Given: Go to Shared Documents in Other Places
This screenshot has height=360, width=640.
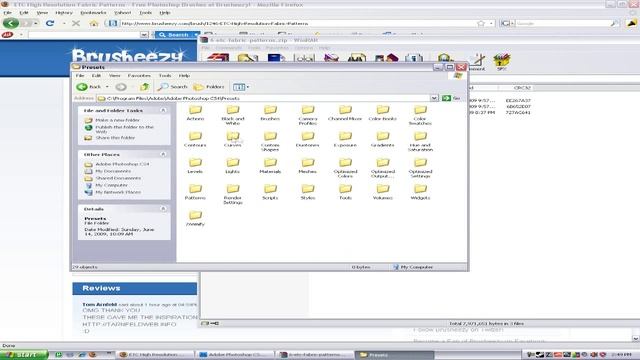Looking at the screenshot, I should point(113,178).
